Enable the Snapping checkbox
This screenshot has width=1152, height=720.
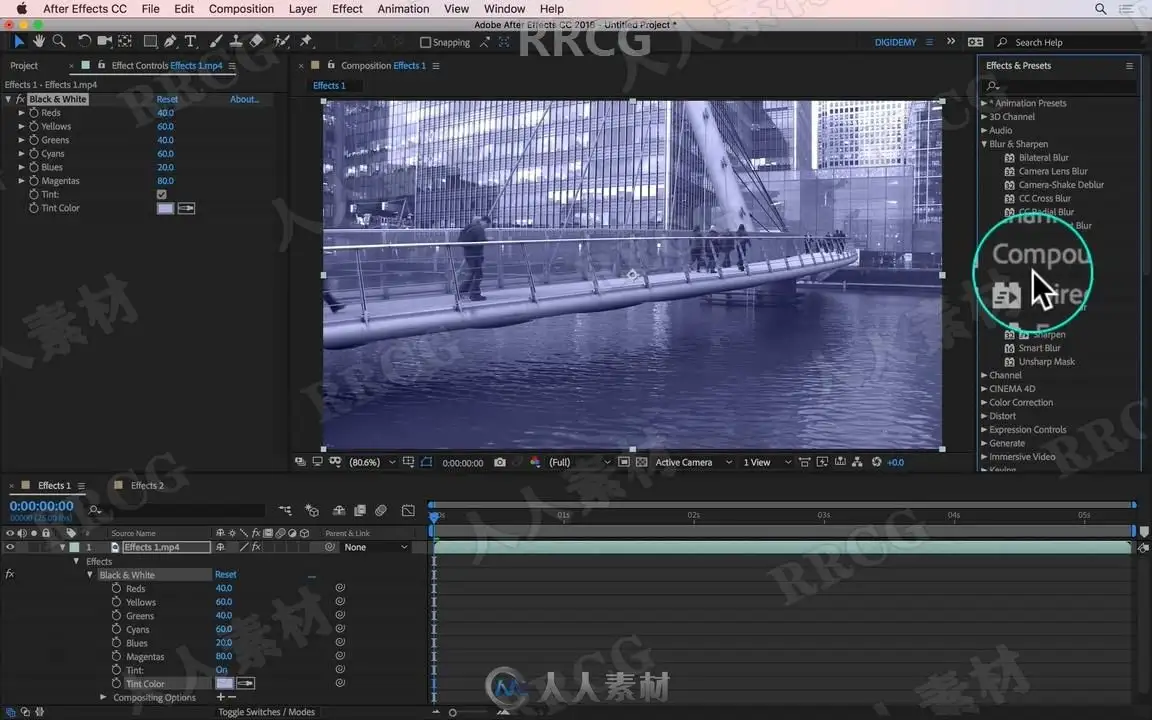(x=425, y=42)
